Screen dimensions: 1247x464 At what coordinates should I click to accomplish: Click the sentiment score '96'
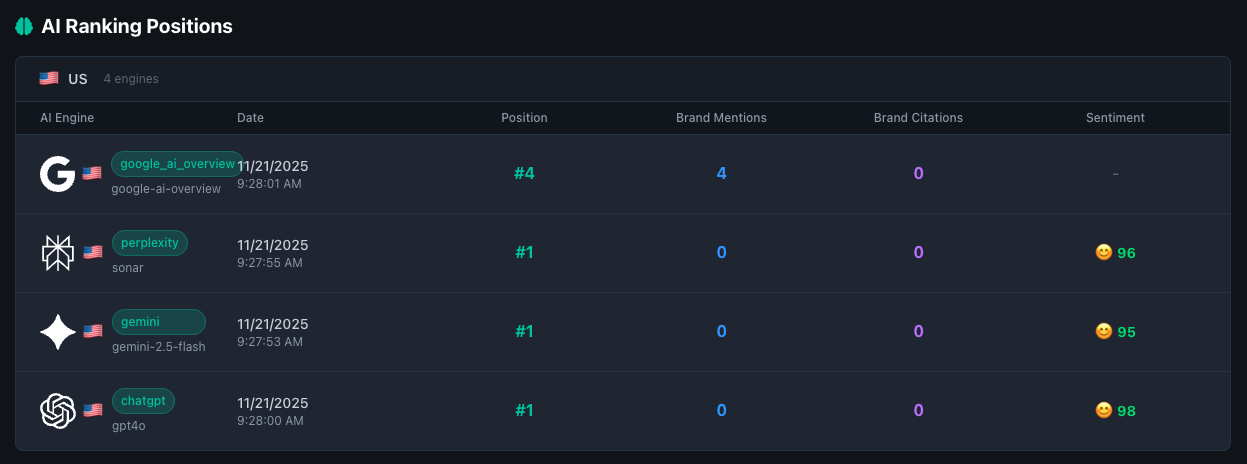pos(1126,253)
